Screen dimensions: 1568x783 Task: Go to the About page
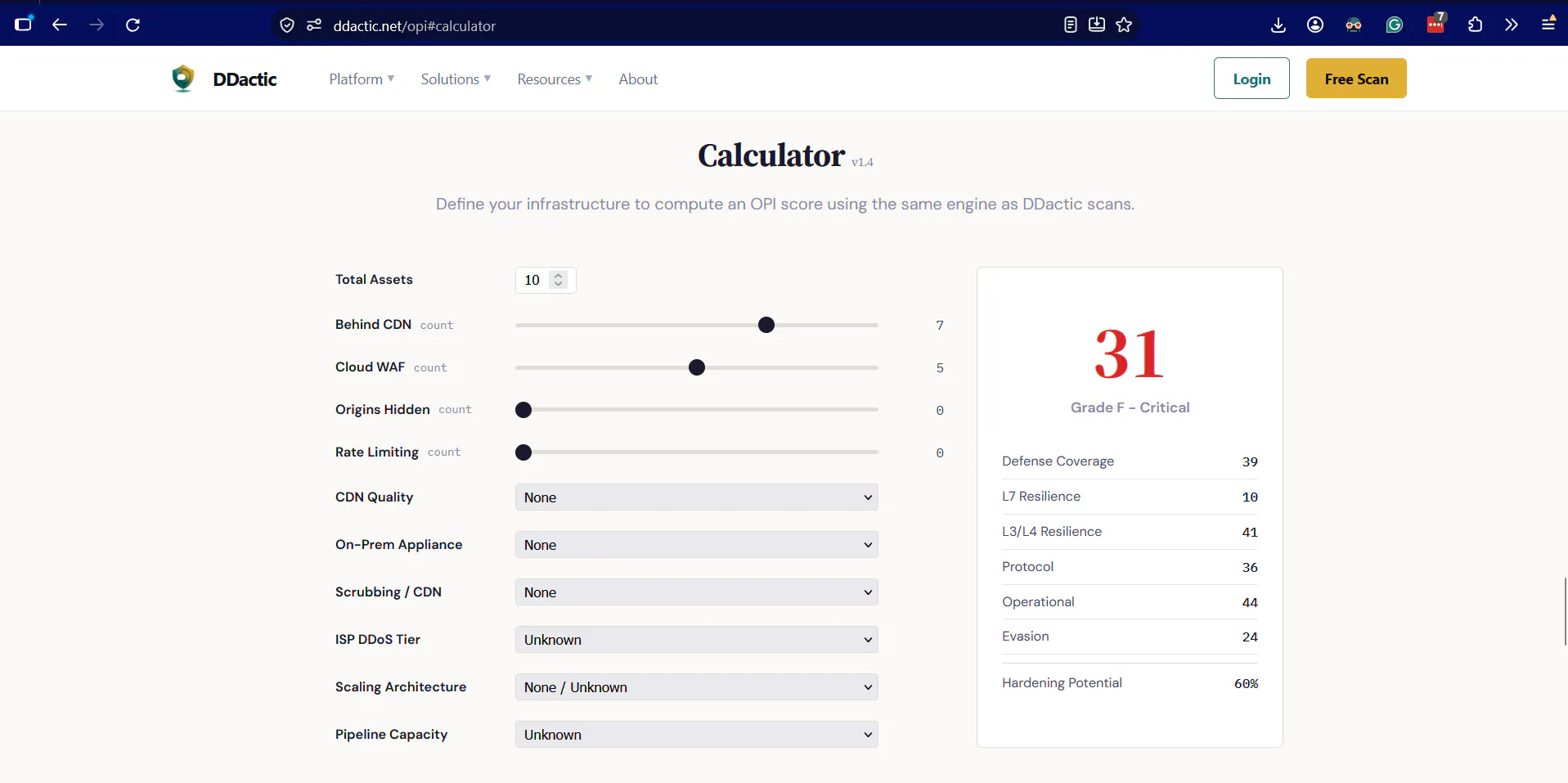click(x=638, y=79)
